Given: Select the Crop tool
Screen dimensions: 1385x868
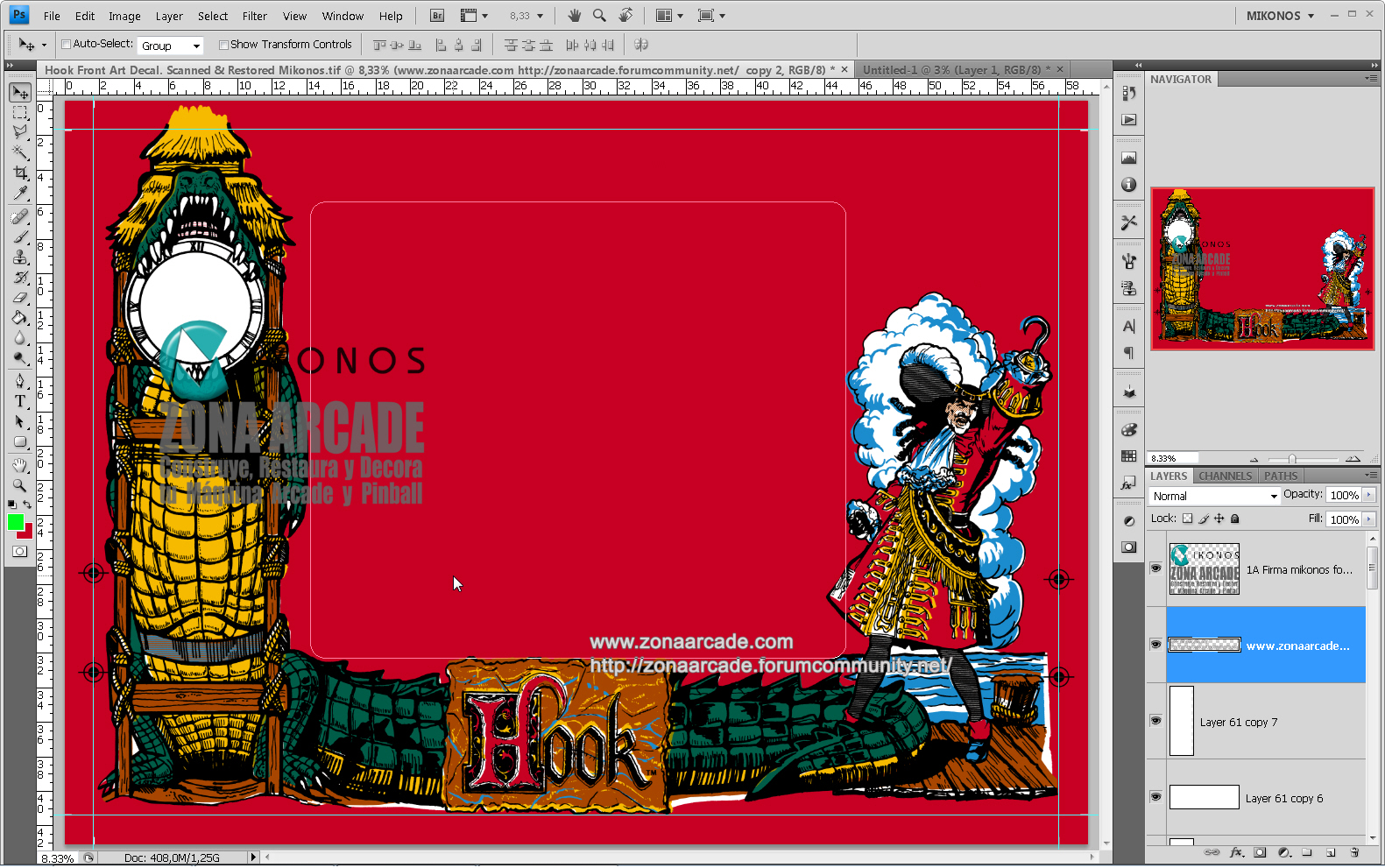Looking at the screenshot, I should point(20,173).
